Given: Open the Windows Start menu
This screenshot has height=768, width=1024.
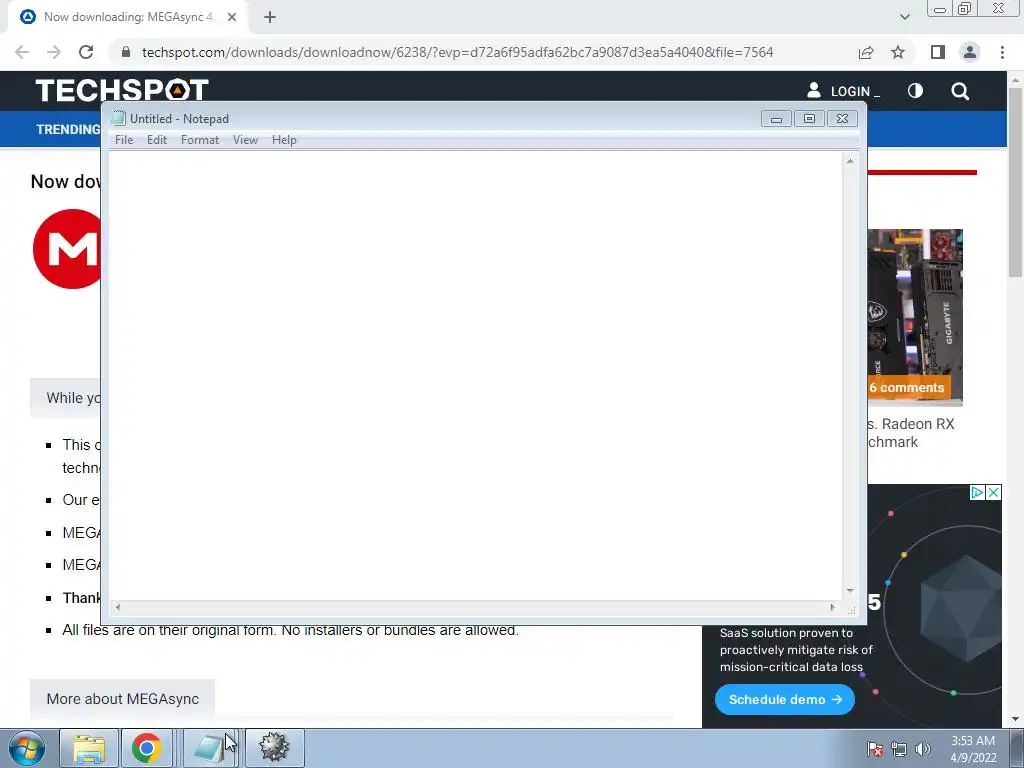Looking at the screenshot, I should coord(27,748).
